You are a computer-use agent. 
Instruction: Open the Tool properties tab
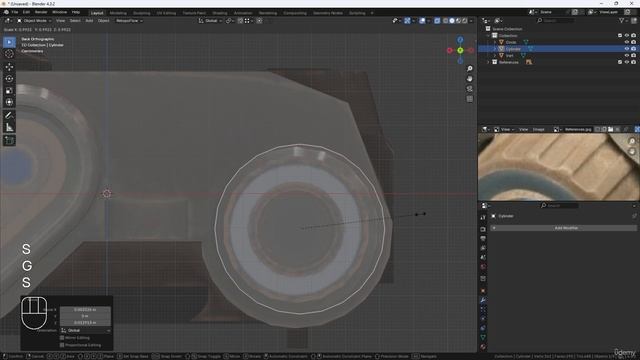pyautogui.click(x=483, y=218)
